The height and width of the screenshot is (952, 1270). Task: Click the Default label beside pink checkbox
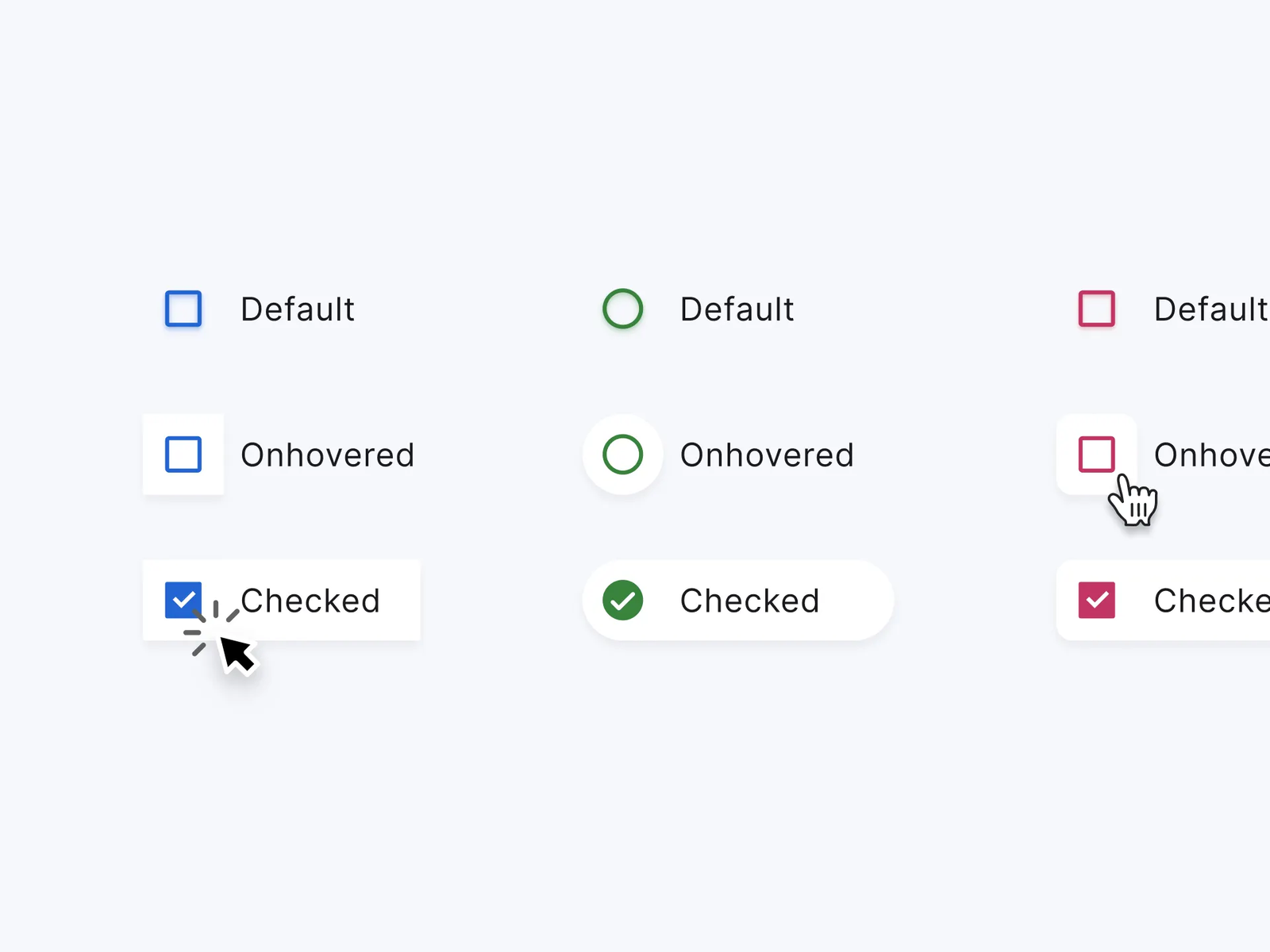point(1210,309)
